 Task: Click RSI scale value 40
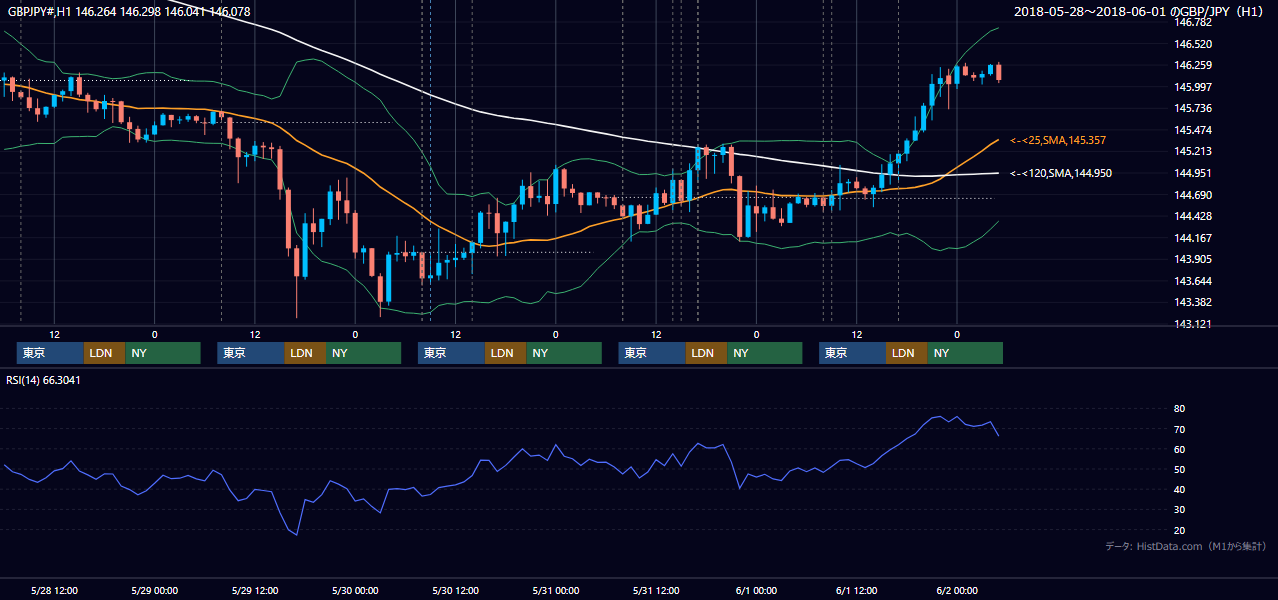1180,489
